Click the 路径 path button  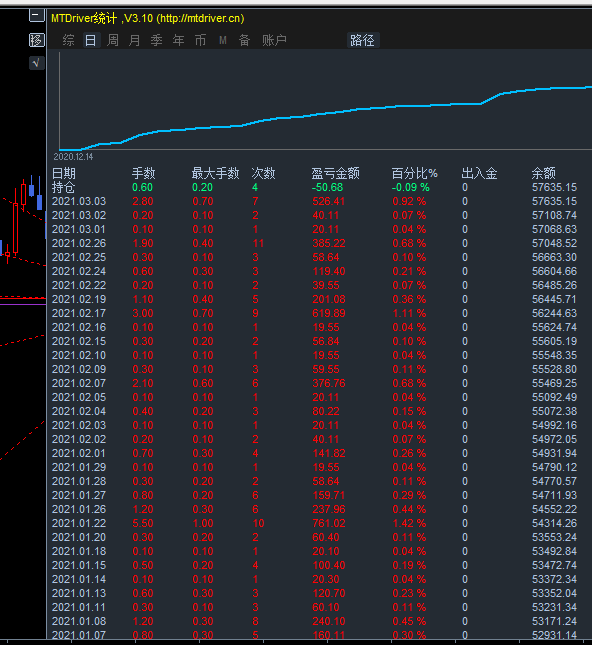[x=362, y=40]
